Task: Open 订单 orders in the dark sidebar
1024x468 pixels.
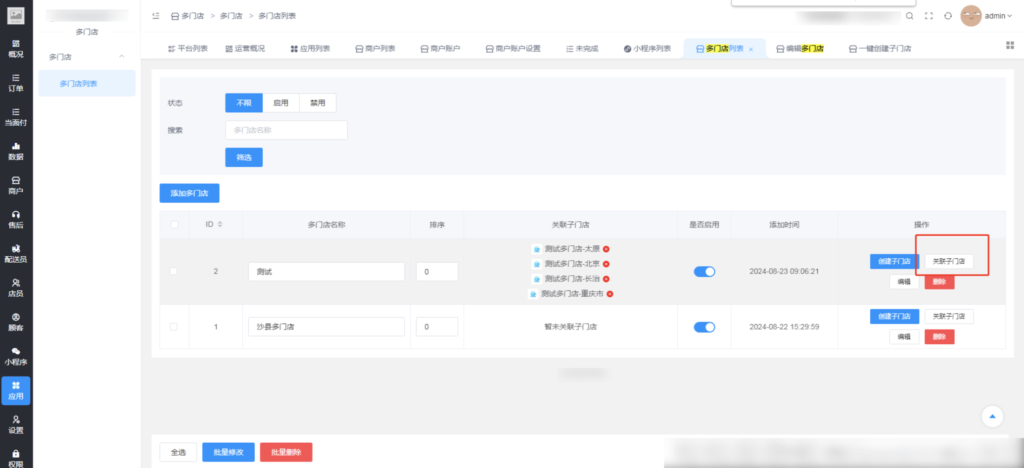Action: (16, 83)
